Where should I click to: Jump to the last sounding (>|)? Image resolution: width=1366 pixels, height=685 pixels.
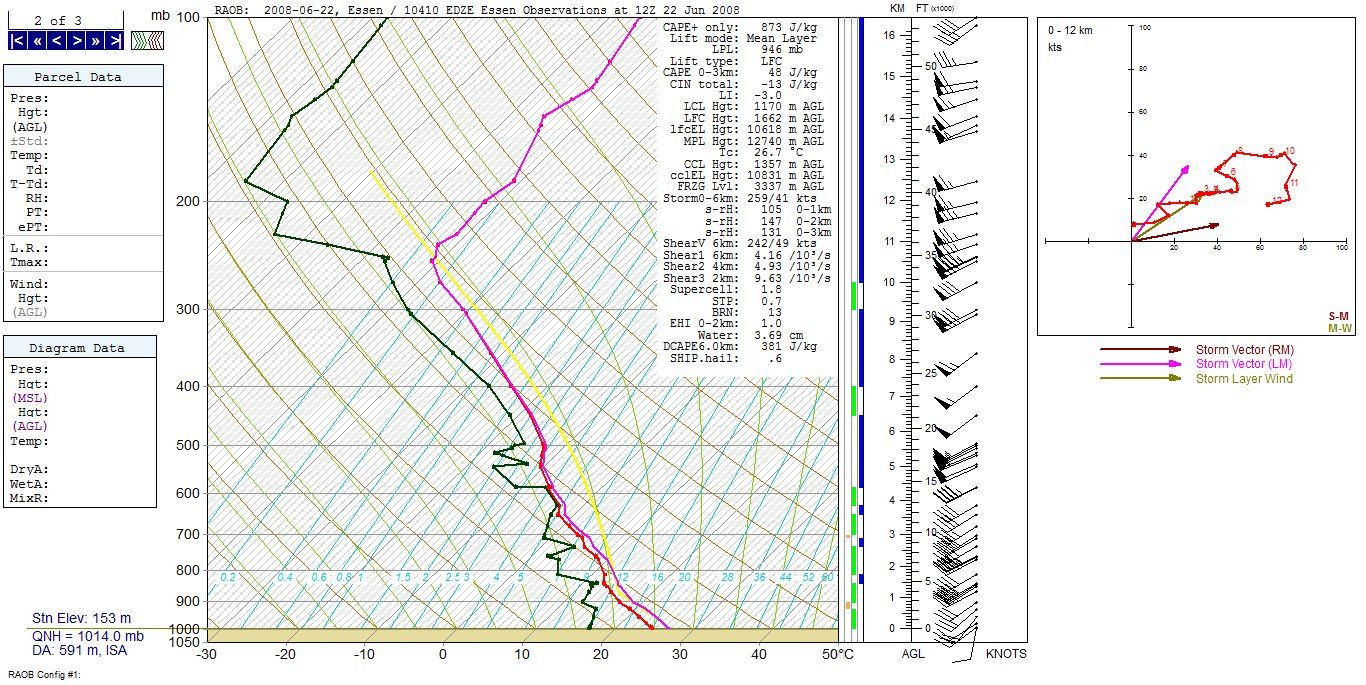[114, 41]
